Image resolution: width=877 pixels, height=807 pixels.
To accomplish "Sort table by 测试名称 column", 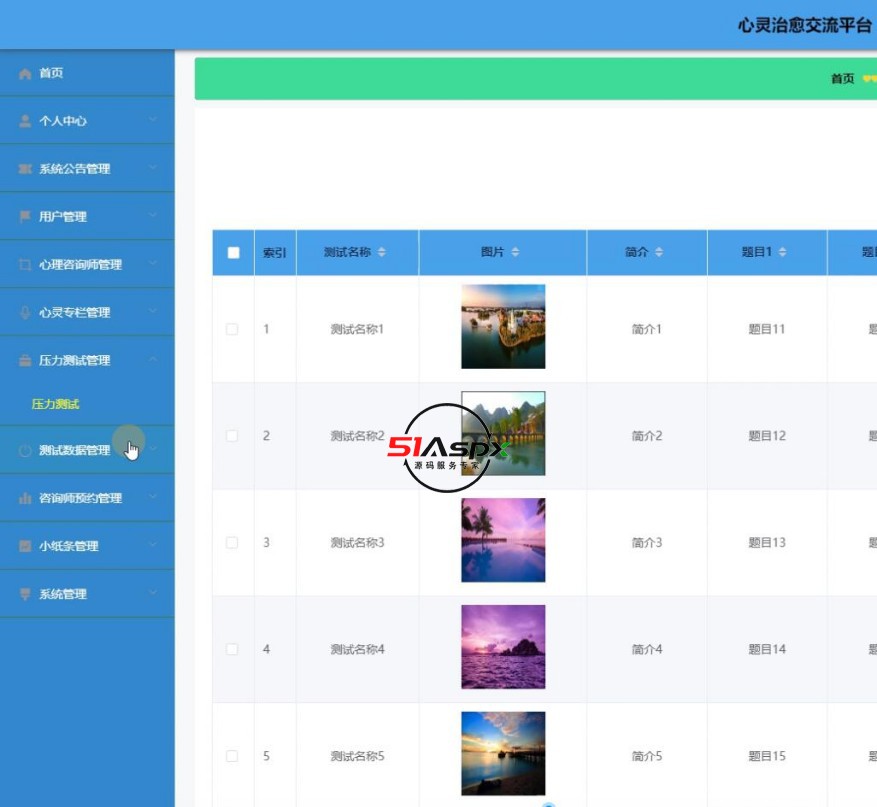I will click(x=382, y=253).
